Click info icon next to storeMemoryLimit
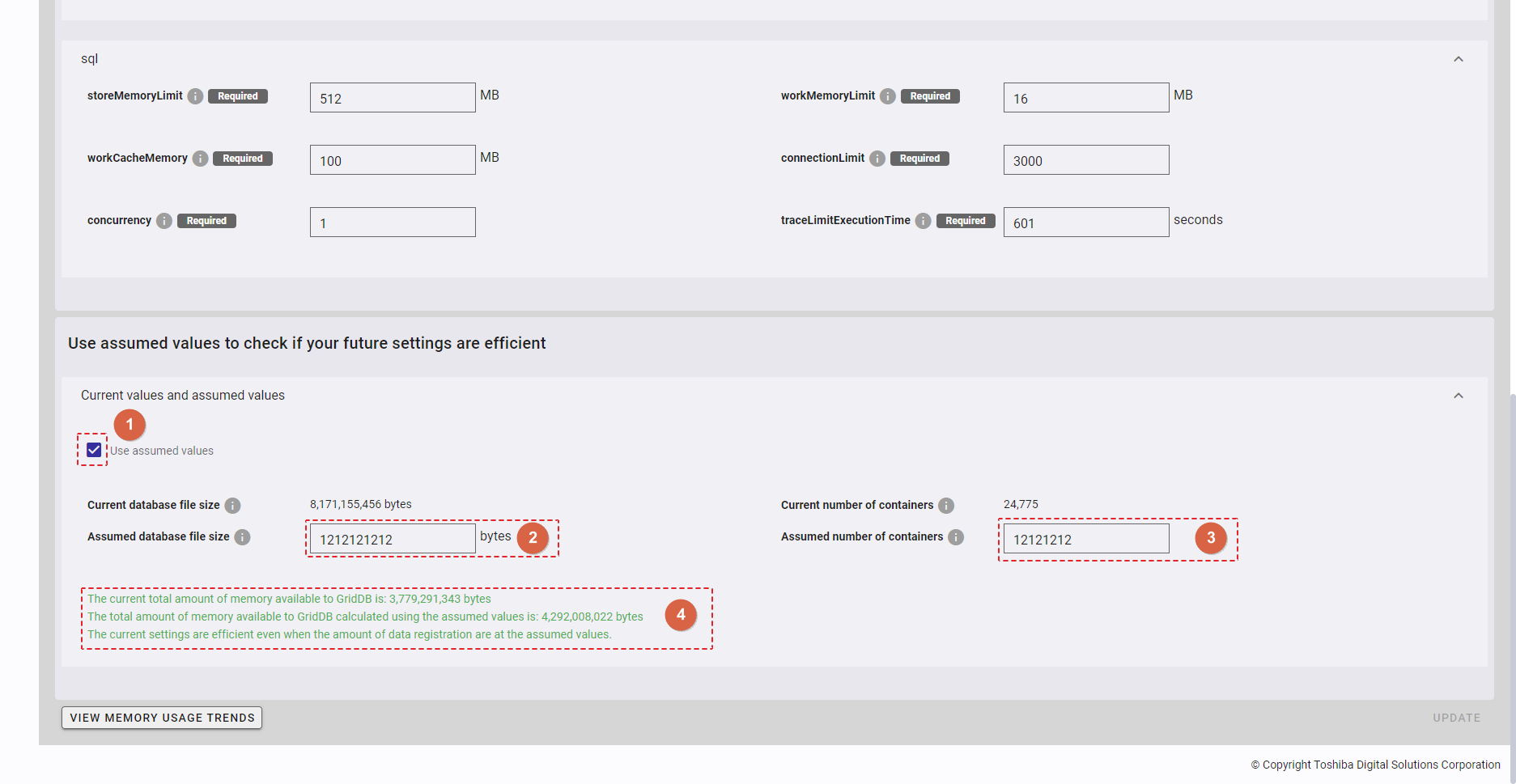The height and width of the screenshot is (784, 1516). pyautogui.click(x=195, y=96)
